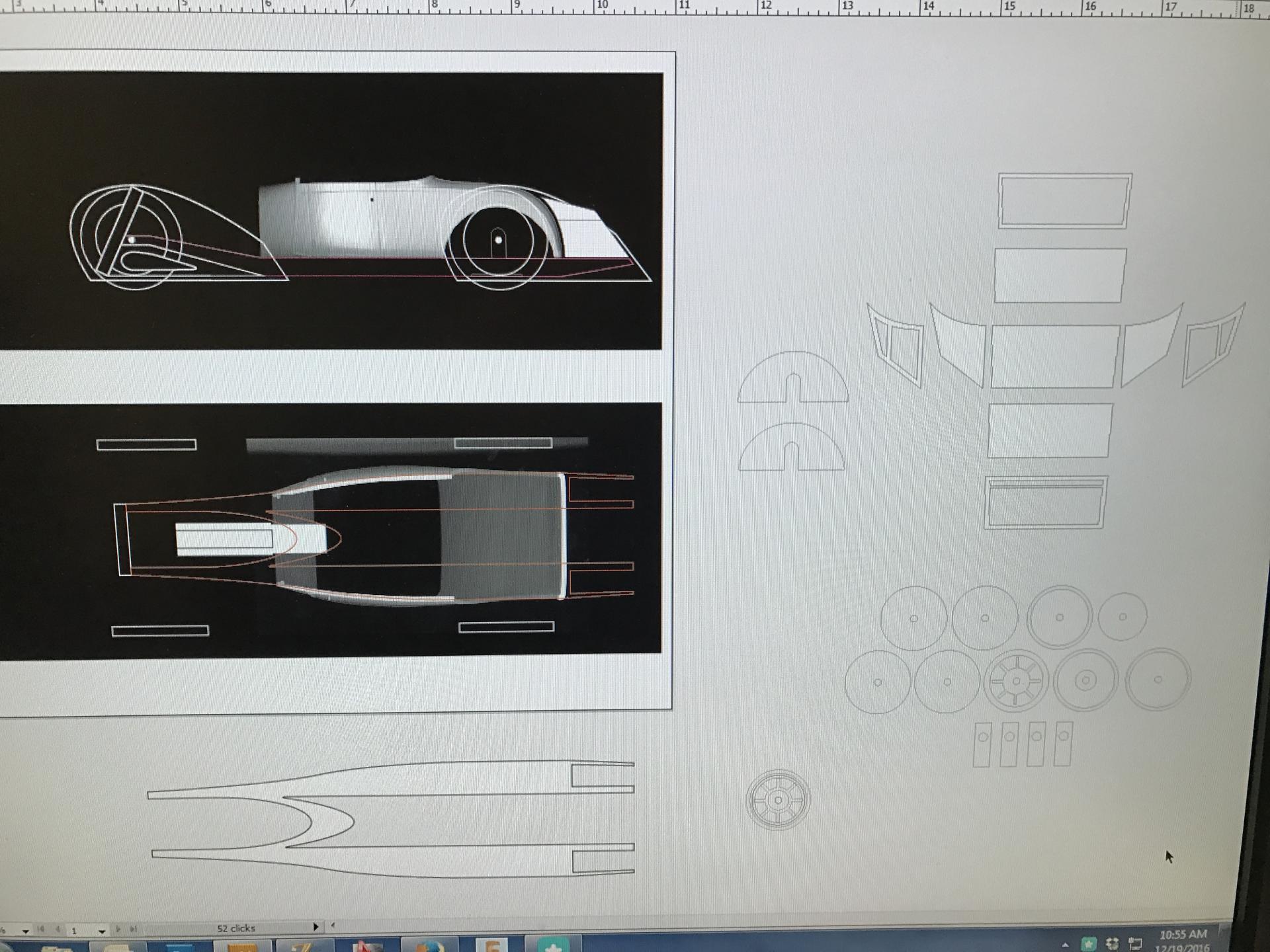Click the black arrow right of 52 clicks
The width and height of the screenshot is (1270, 952).
tap(316, 927)
